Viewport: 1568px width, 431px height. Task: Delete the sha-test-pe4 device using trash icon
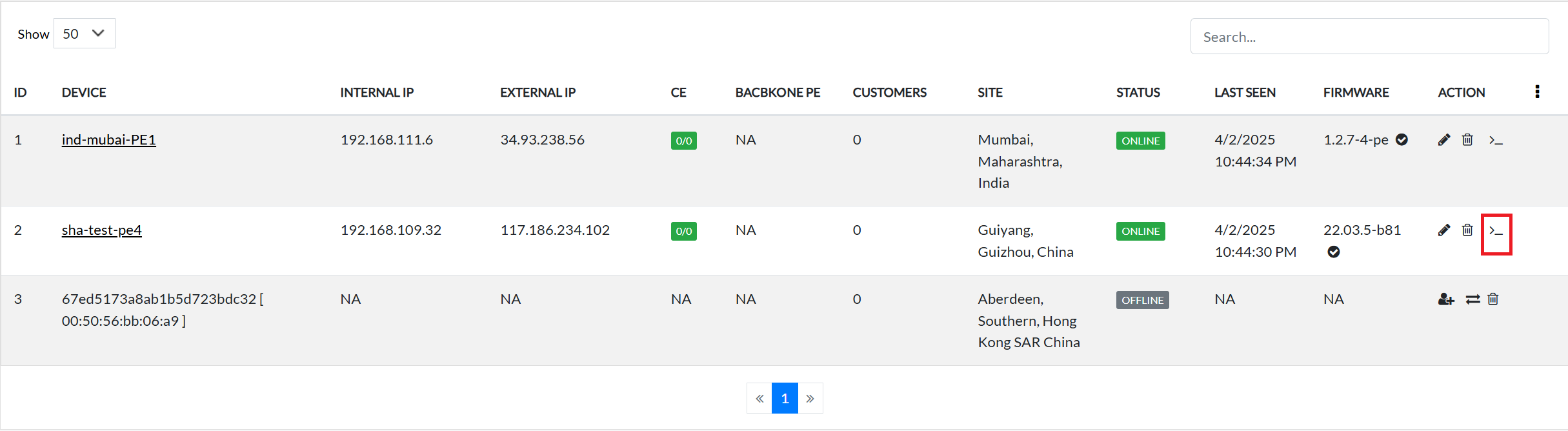tap(1467, 230)
